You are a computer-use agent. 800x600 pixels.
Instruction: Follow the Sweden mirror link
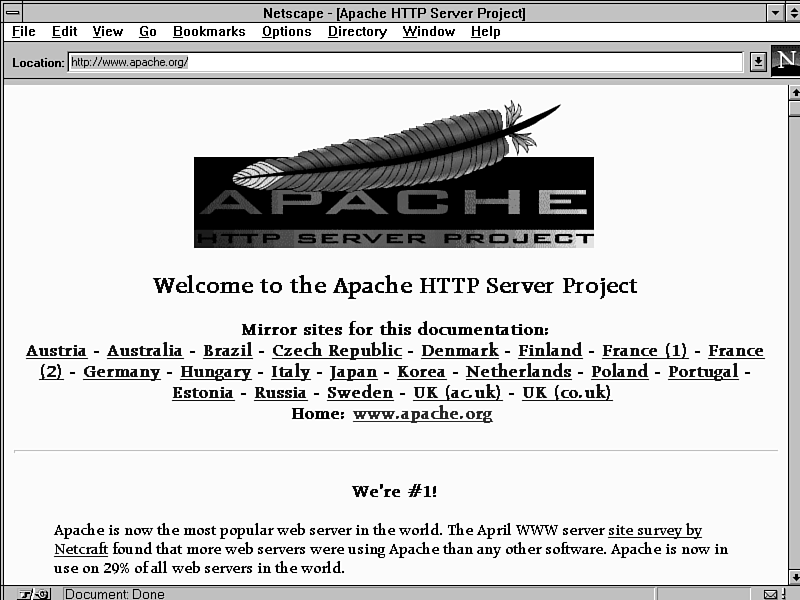pos(360,393)
